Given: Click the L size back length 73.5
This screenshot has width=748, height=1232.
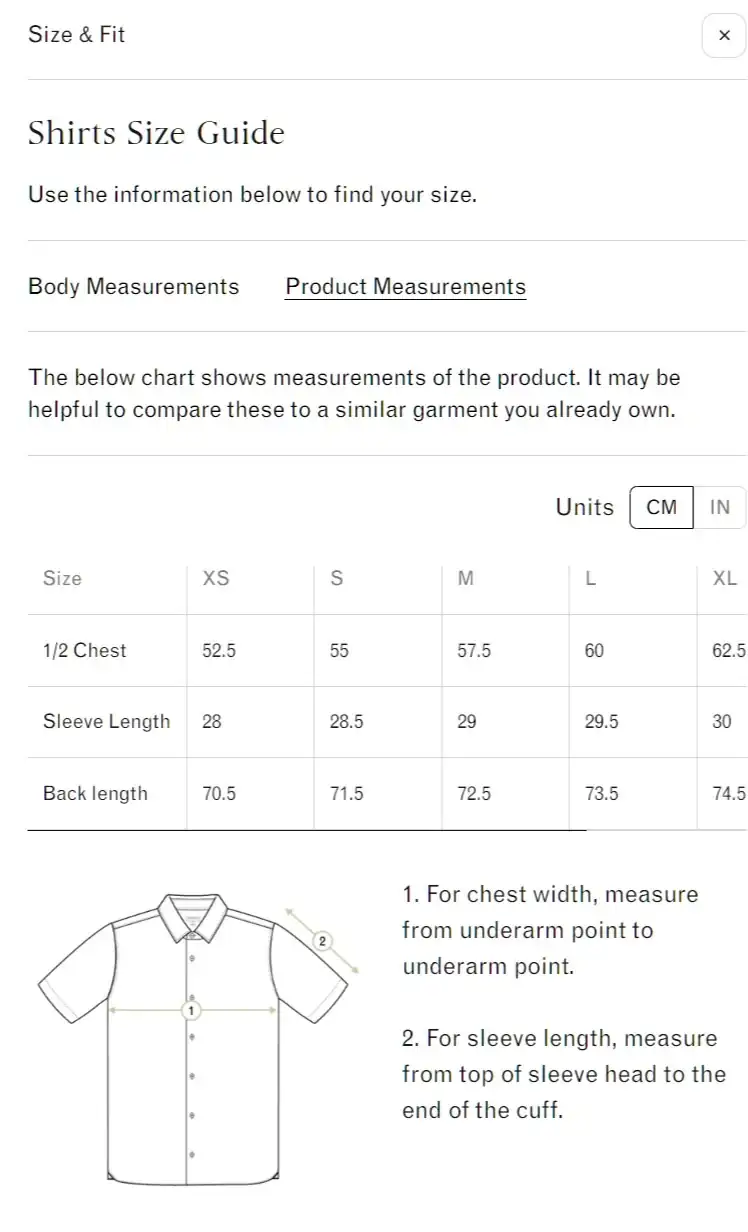Looking at the screenshot, I should (x=602, y=793).
